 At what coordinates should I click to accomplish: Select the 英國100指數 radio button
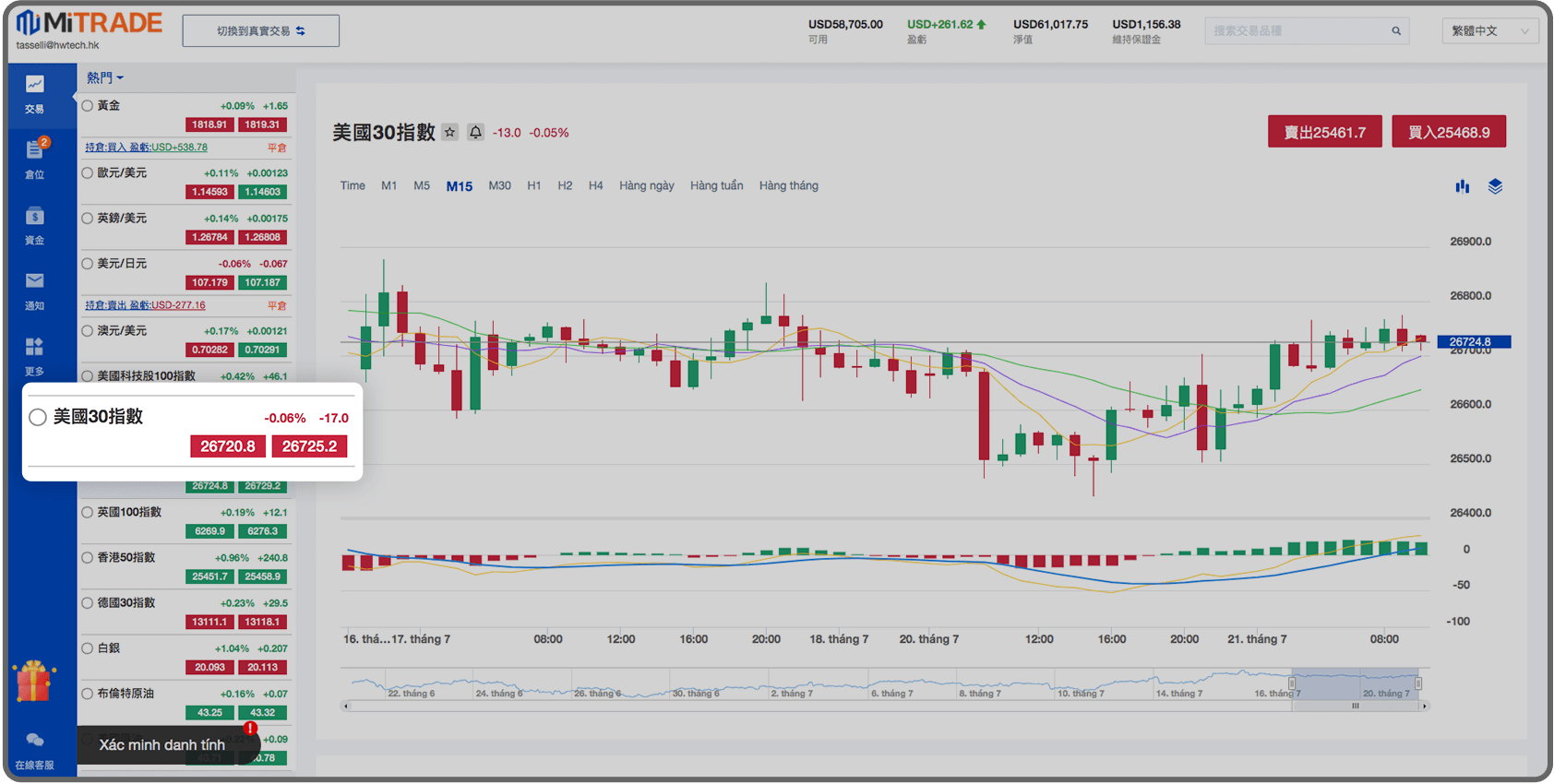(x=88, y=512)
